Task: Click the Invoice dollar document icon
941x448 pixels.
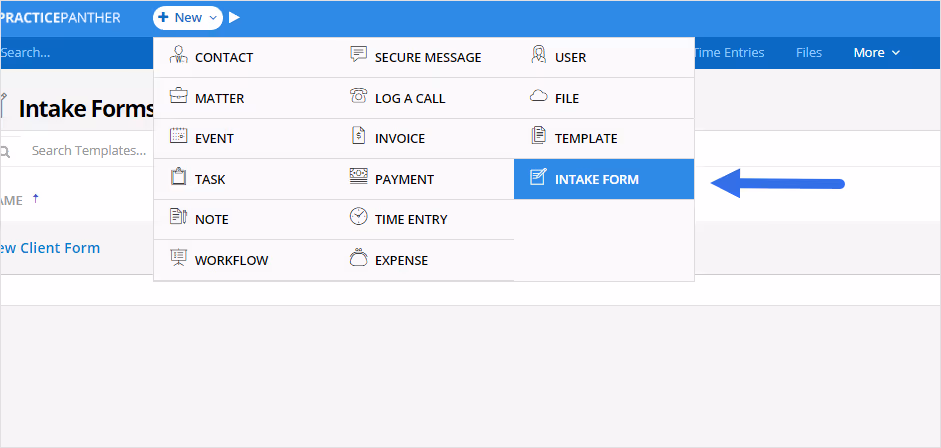Action: click(x=358, y=136)
